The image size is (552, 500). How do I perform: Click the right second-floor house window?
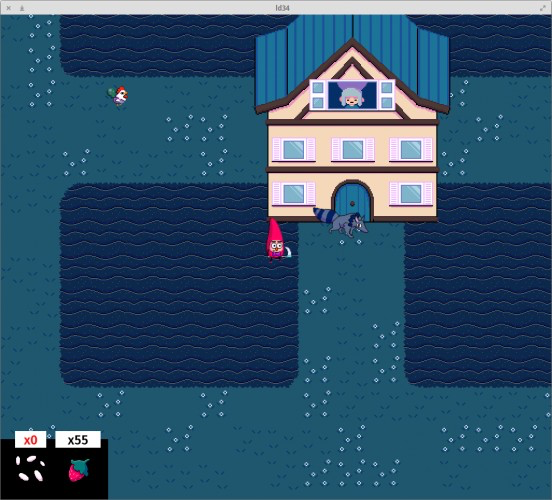click(411, 149)
